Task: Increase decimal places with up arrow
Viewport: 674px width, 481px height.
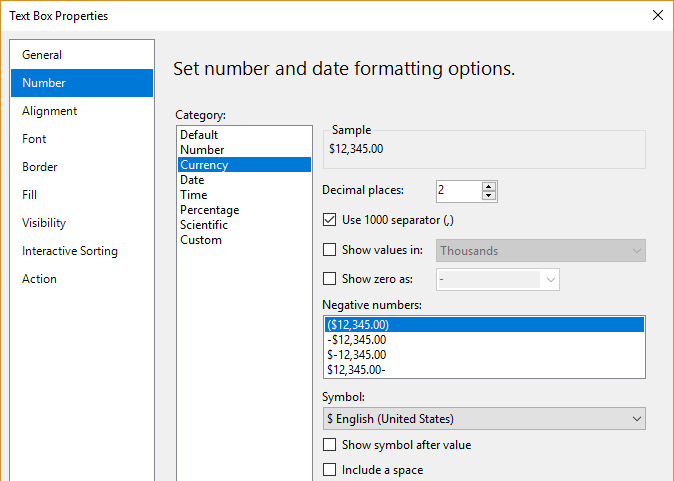Action: 488,186
